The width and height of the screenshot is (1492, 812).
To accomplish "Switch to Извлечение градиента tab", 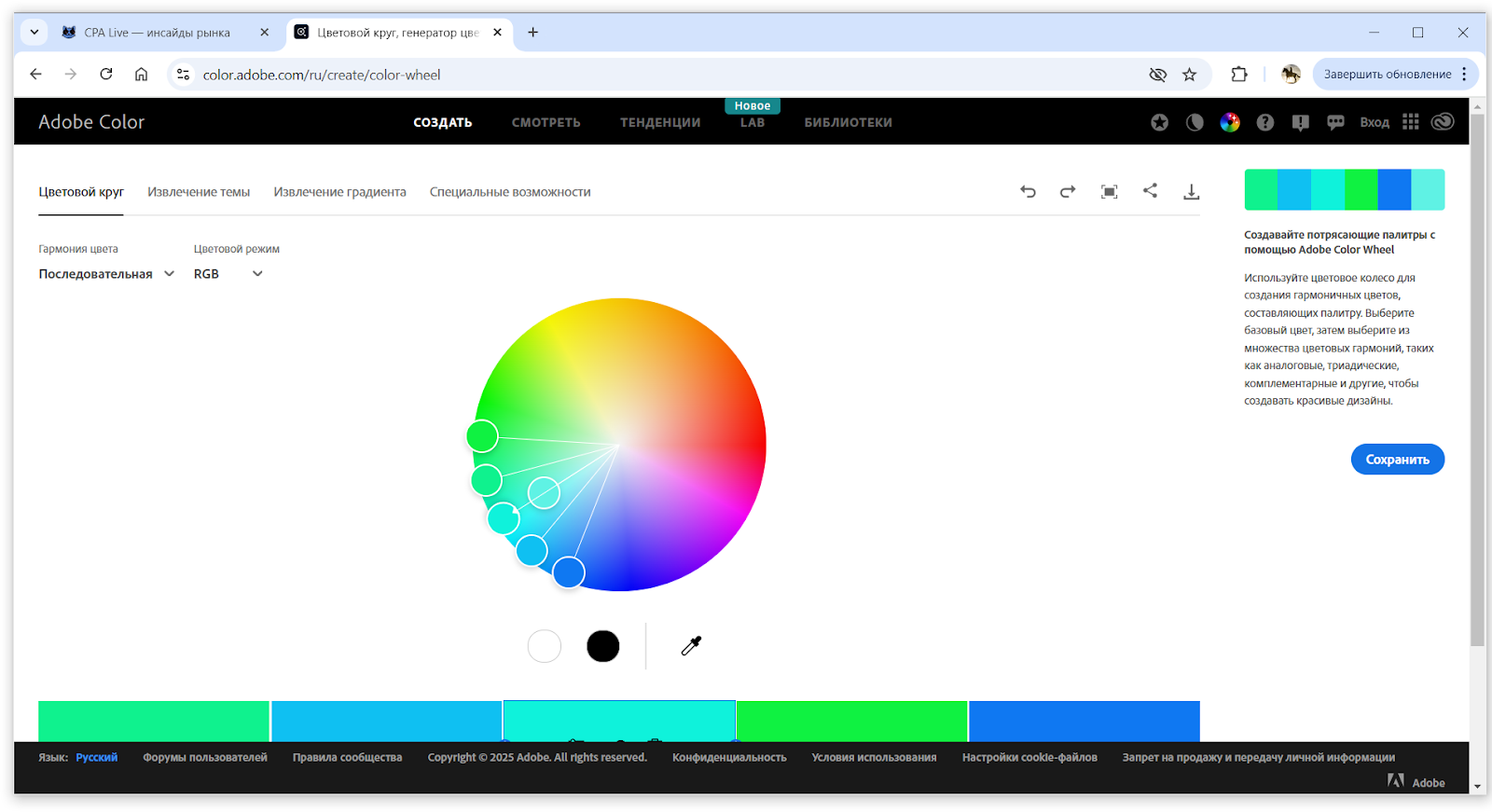I will (339, 192).
